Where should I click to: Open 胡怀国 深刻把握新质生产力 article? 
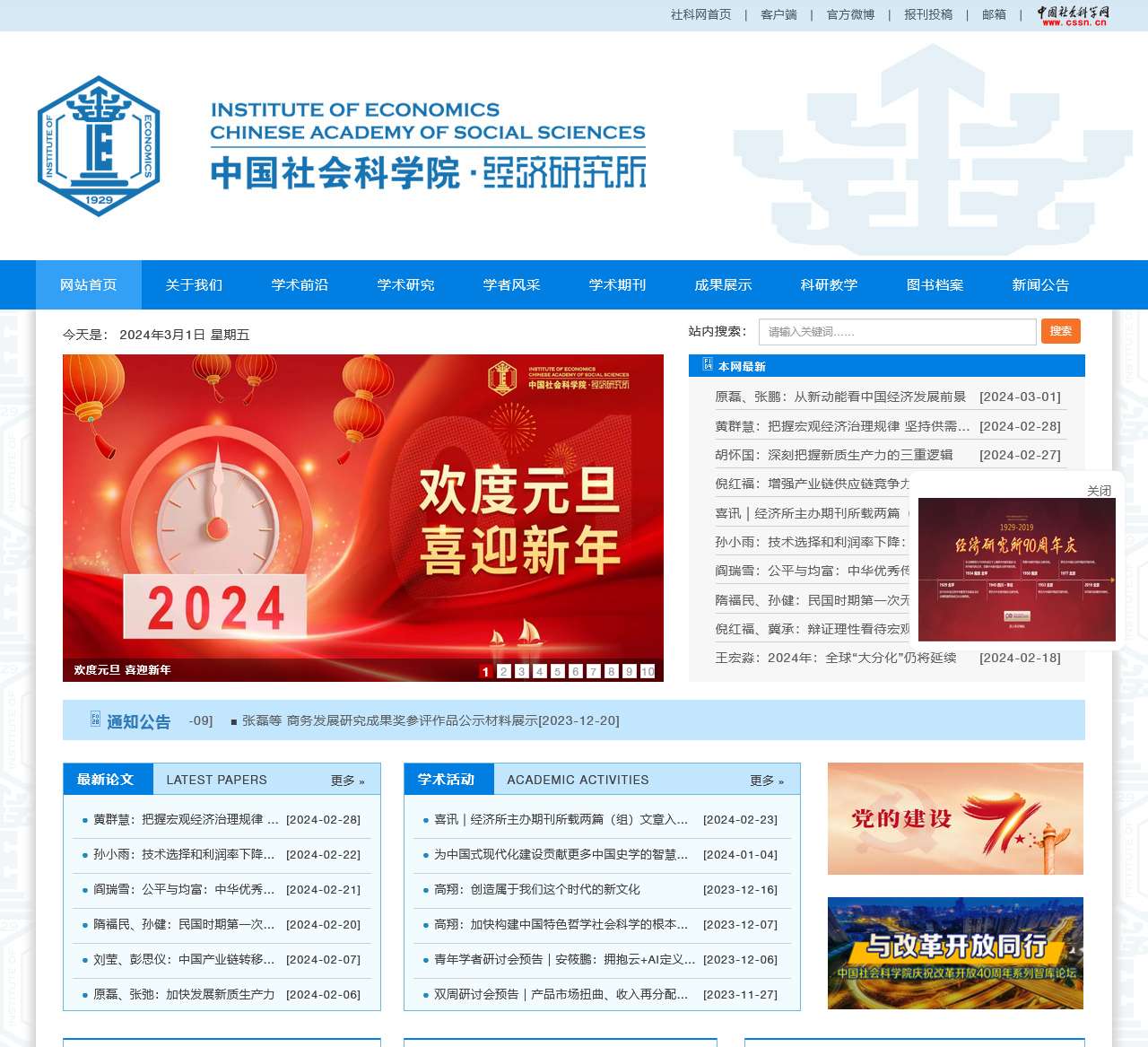[833, 456]
